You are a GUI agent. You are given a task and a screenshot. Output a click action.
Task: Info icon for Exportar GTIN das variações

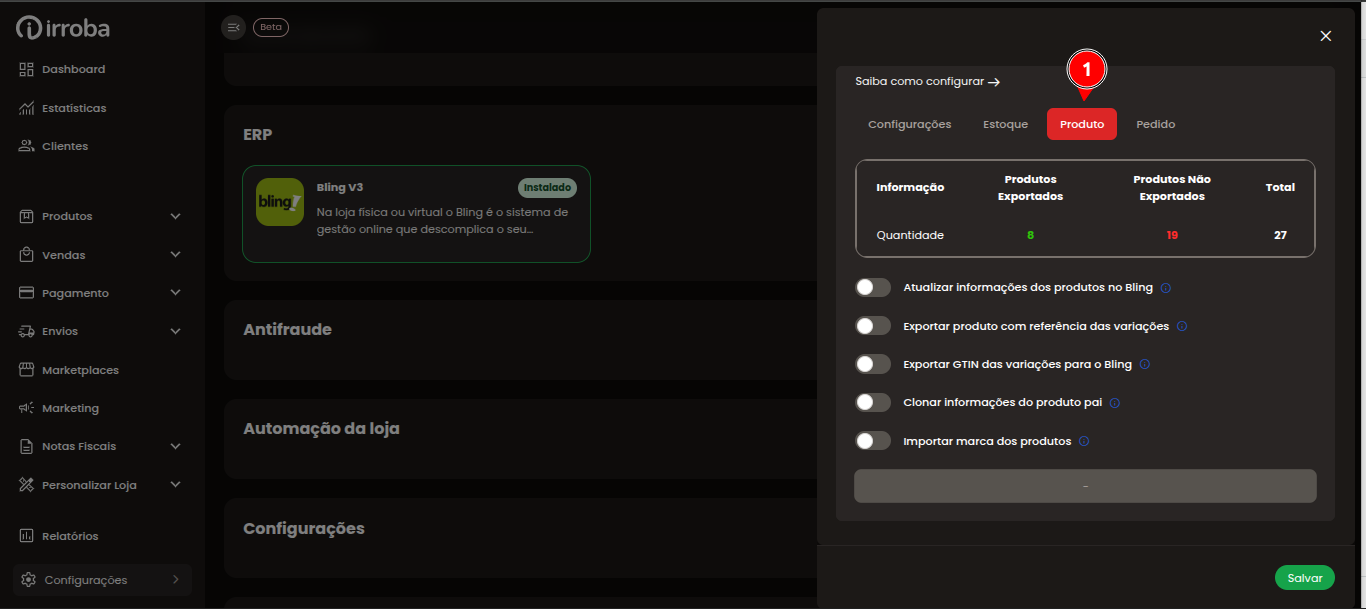click(1145, 365)
